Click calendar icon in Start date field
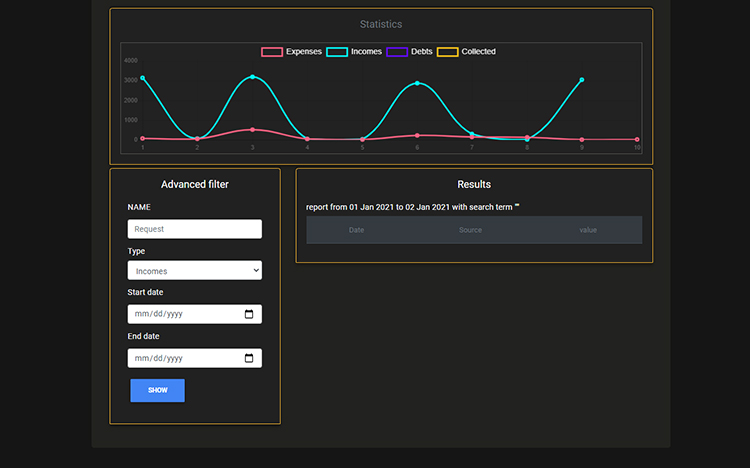 click(x=249, y=314)
